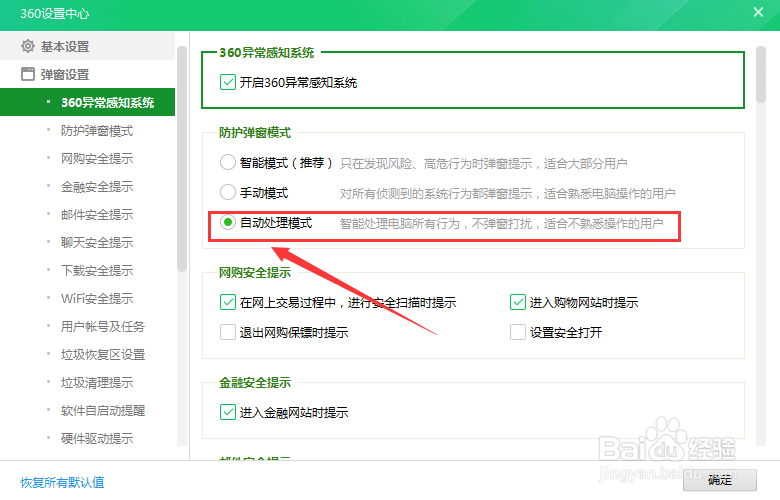
Task: Select 手动模式 radio button
Action: tap(228, 192)
